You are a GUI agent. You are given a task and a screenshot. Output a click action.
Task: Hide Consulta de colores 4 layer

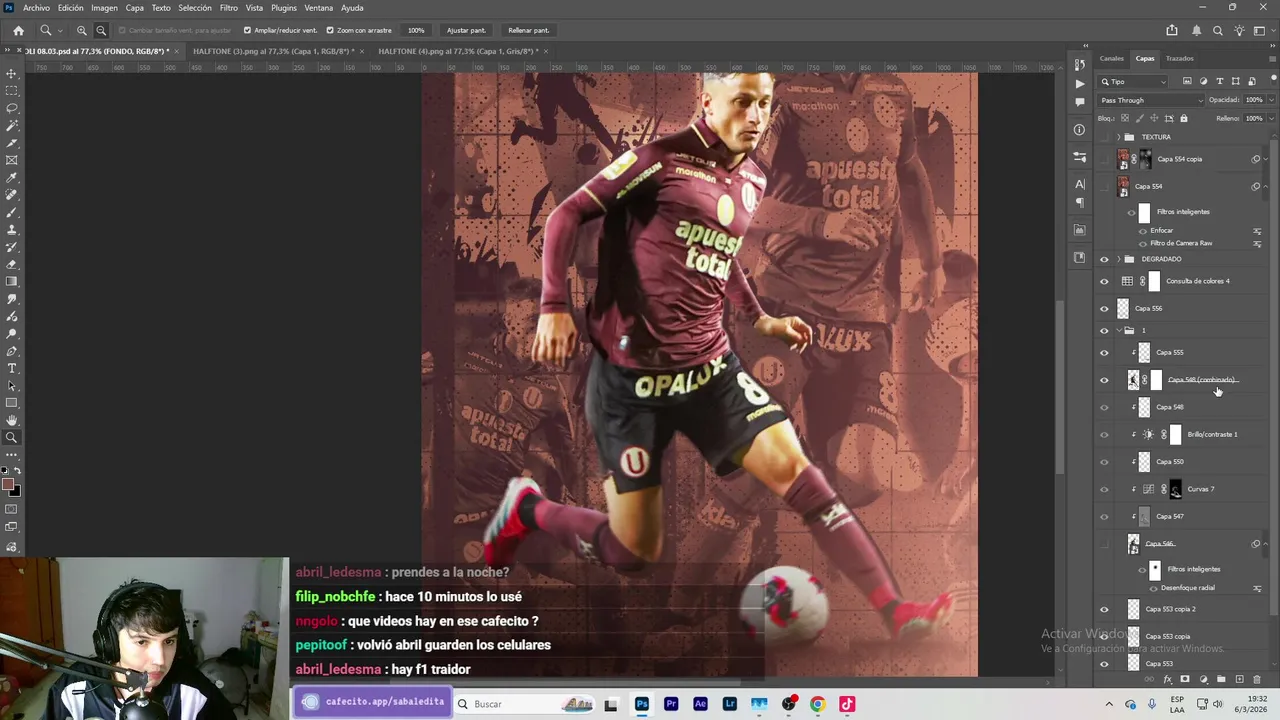pos(1104,281)
